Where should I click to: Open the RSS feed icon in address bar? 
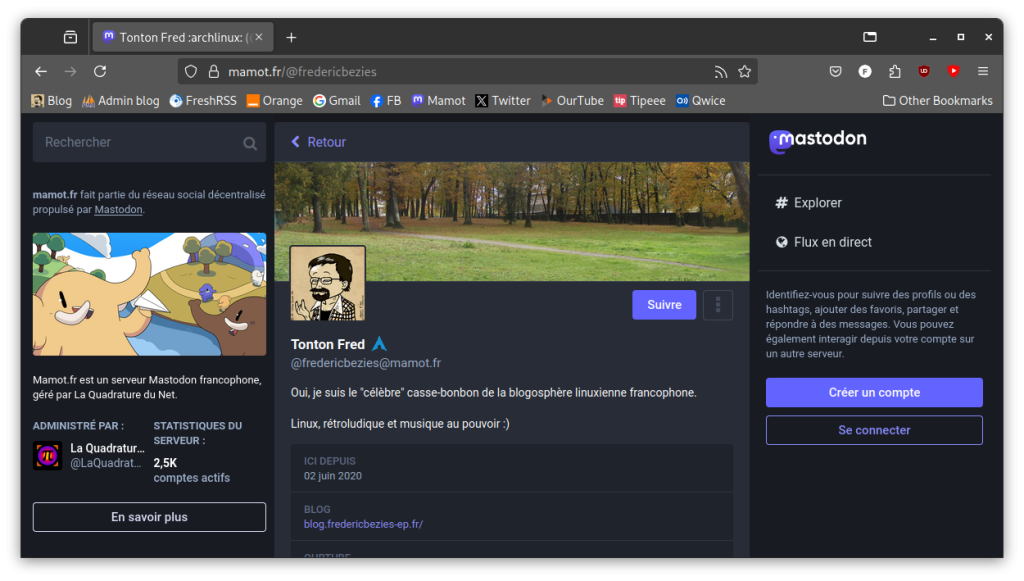720,72
